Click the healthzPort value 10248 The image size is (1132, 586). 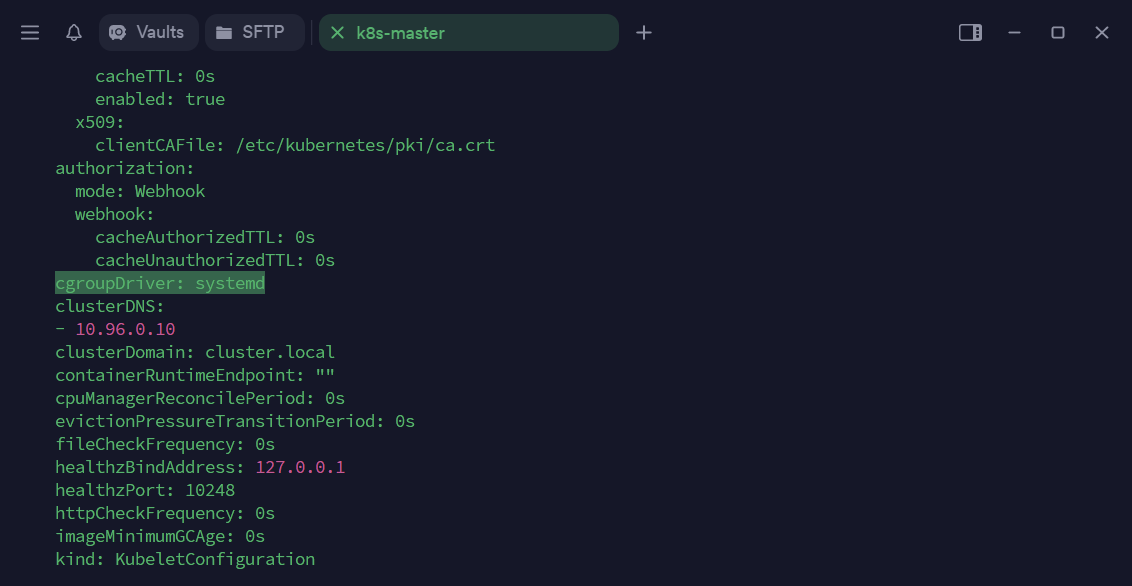point(210,490)
